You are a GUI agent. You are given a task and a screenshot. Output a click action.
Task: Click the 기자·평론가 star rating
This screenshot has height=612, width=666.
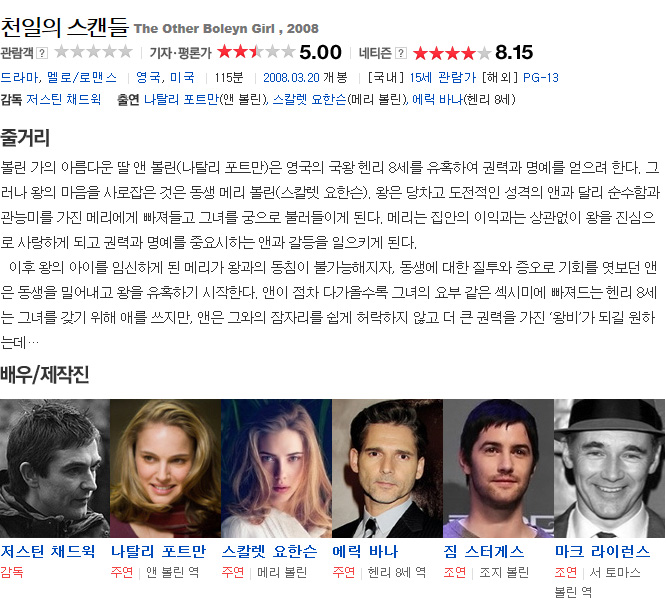[x=256, y=52]
